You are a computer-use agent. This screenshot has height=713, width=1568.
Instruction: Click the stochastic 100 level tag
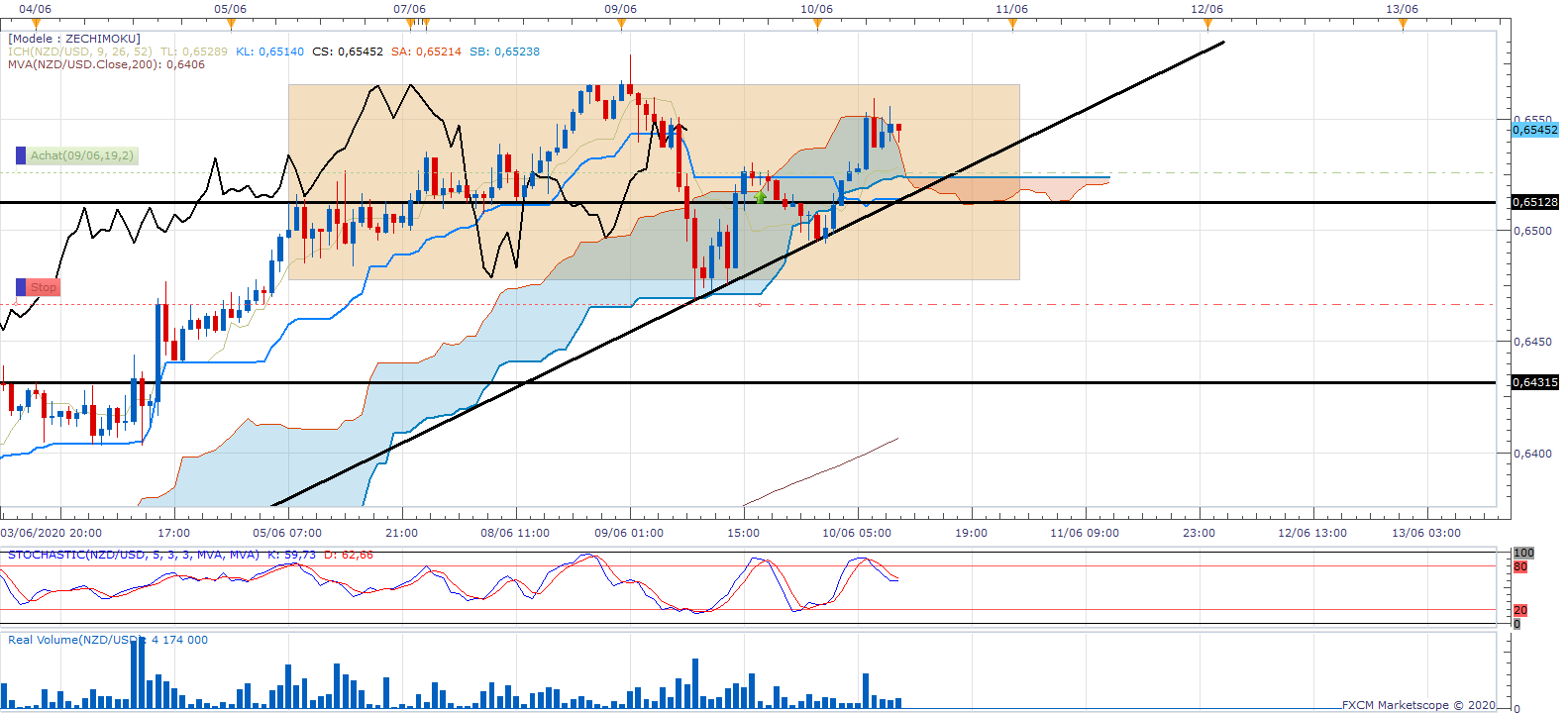point(1523,553)
